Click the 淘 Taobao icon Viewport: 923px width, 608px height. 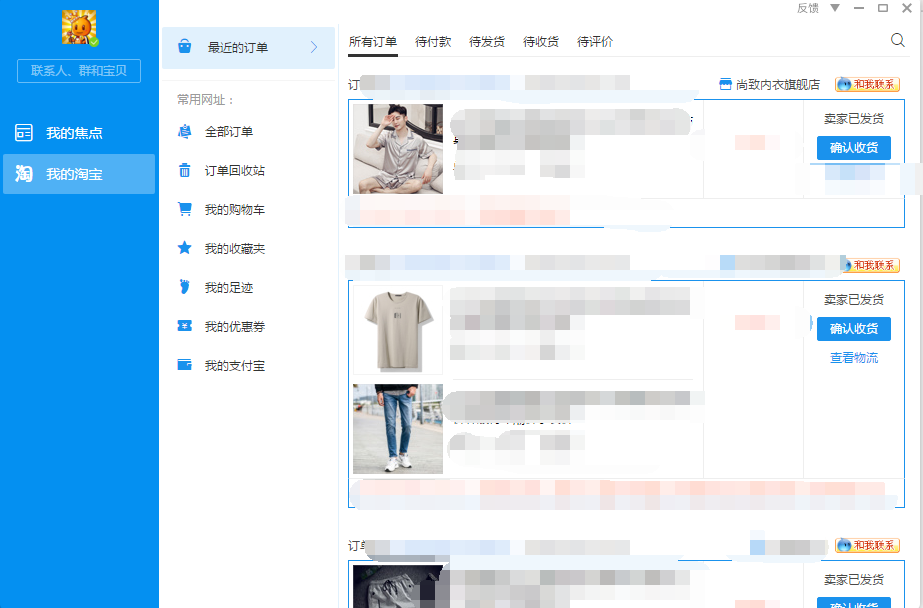[24, 174]
